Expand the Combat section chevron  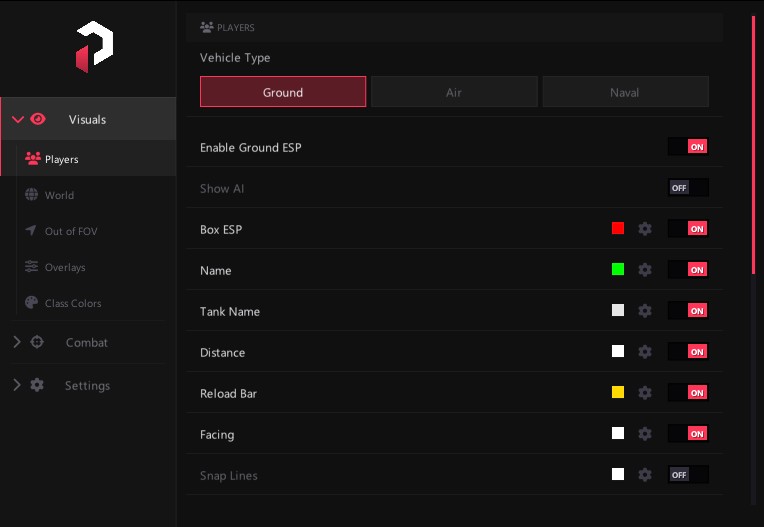(17, 342)
